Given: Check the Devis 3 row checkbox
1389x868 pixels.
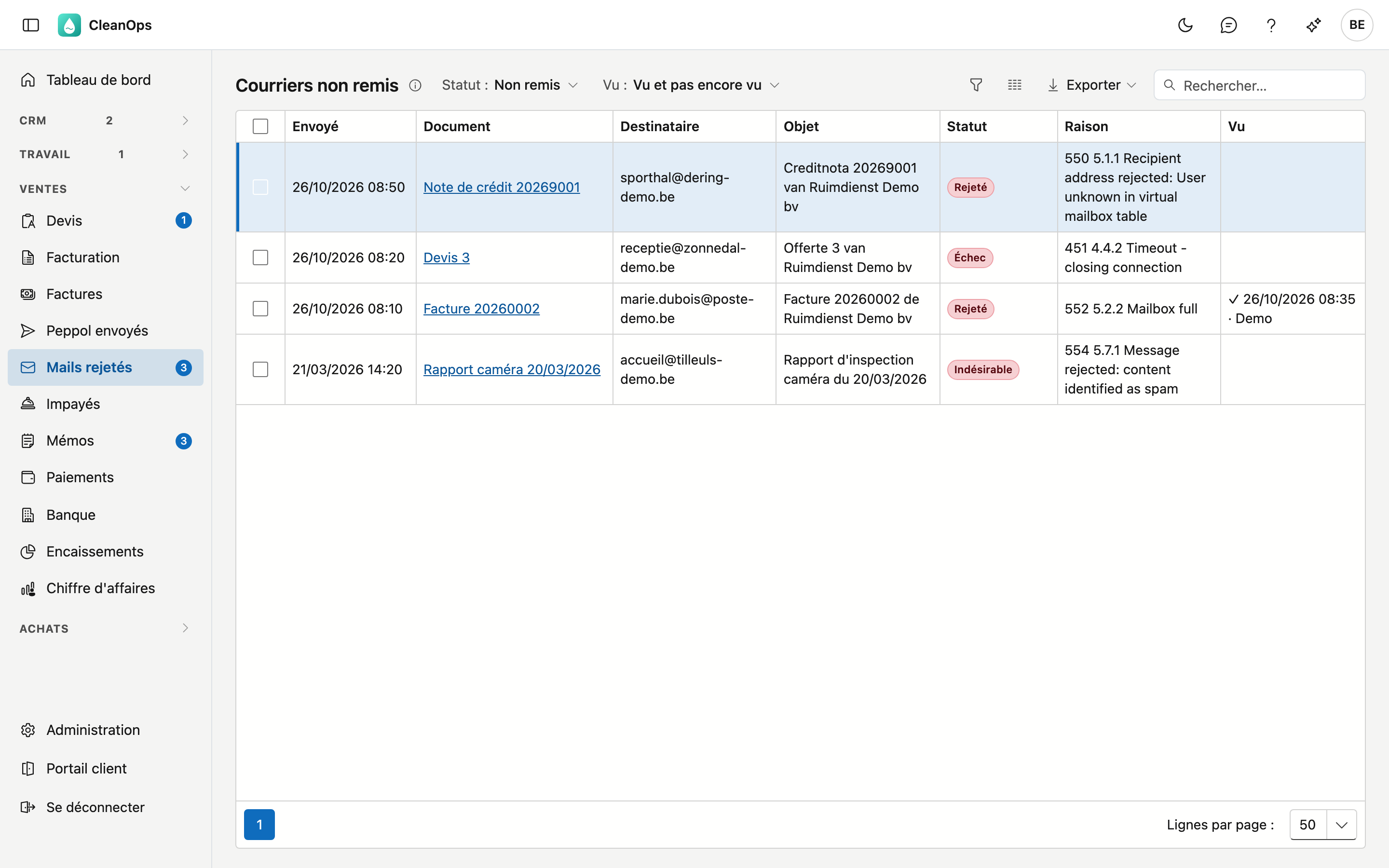Looking at the screenshot, I should (x=260, y=257).
